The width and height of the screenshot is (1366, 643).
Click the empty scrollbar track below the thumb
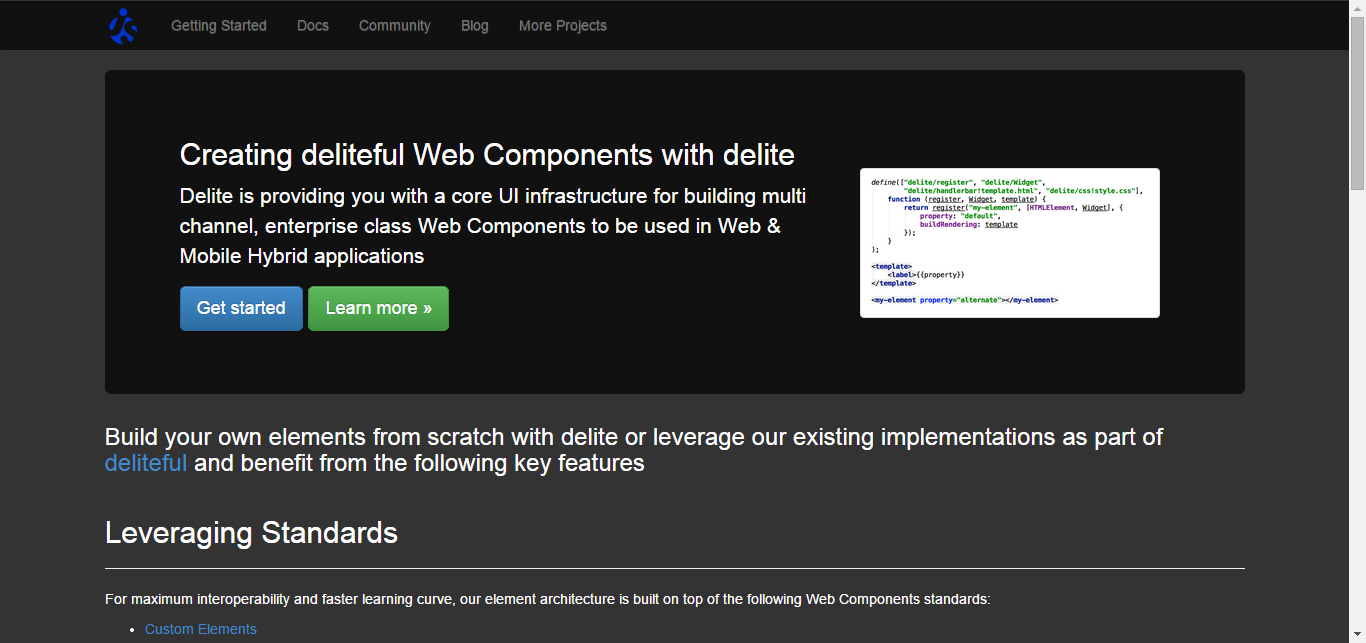1357,410
